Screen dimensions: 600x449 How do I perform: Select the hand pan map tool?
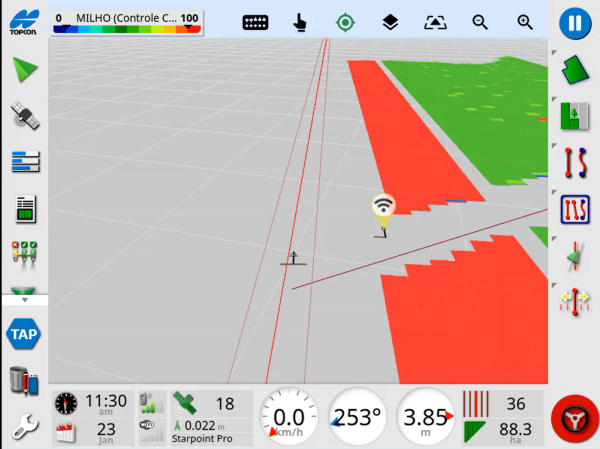click(300, 23)
